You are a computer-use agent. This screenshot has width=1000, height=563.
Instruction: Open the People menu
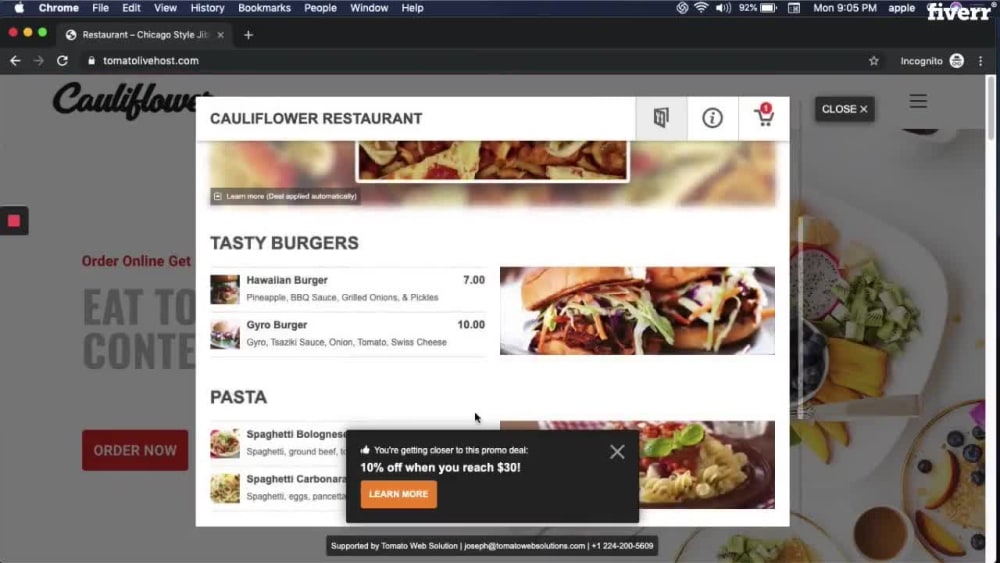coord(320,8)
